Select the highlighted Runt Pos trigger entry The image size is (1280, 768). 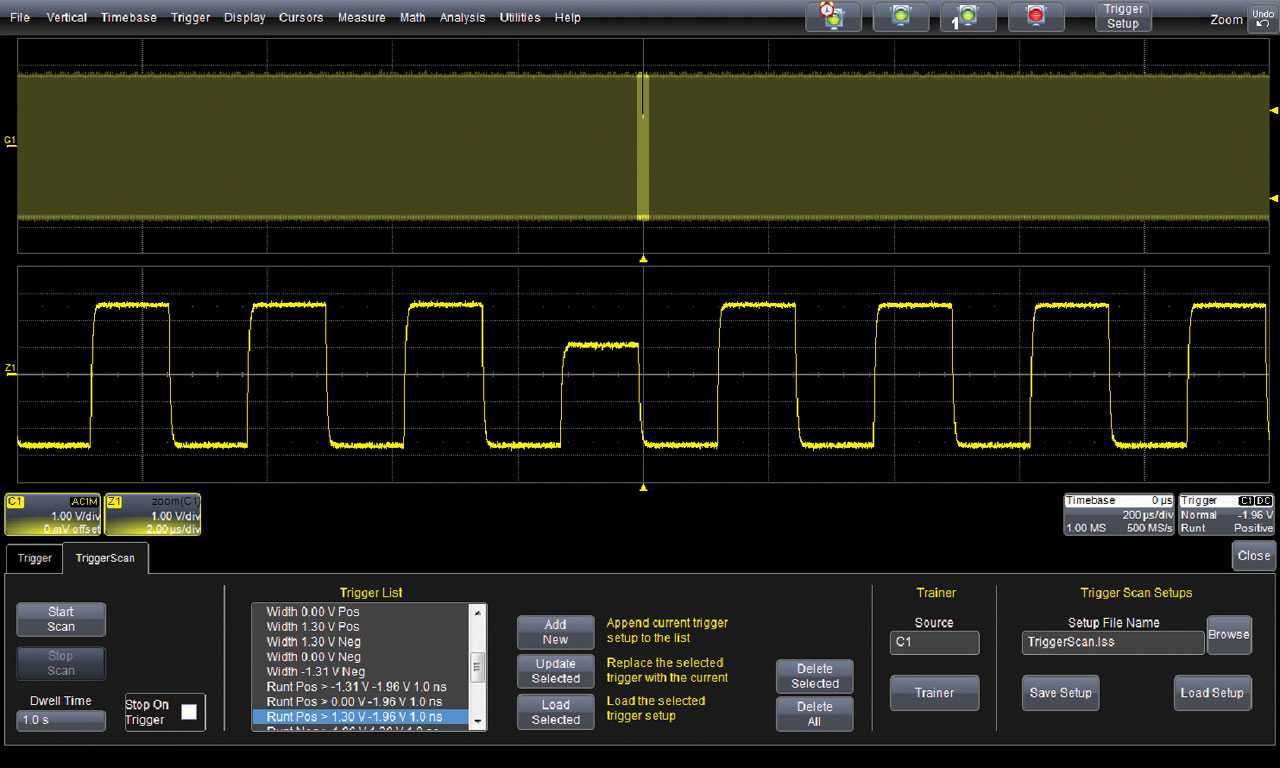pos(355,716)
